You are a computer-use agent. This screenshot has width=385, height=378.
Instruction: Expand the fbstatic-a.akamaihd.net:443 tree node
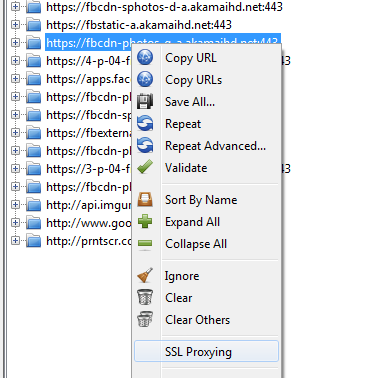click(x=15, y=25)
